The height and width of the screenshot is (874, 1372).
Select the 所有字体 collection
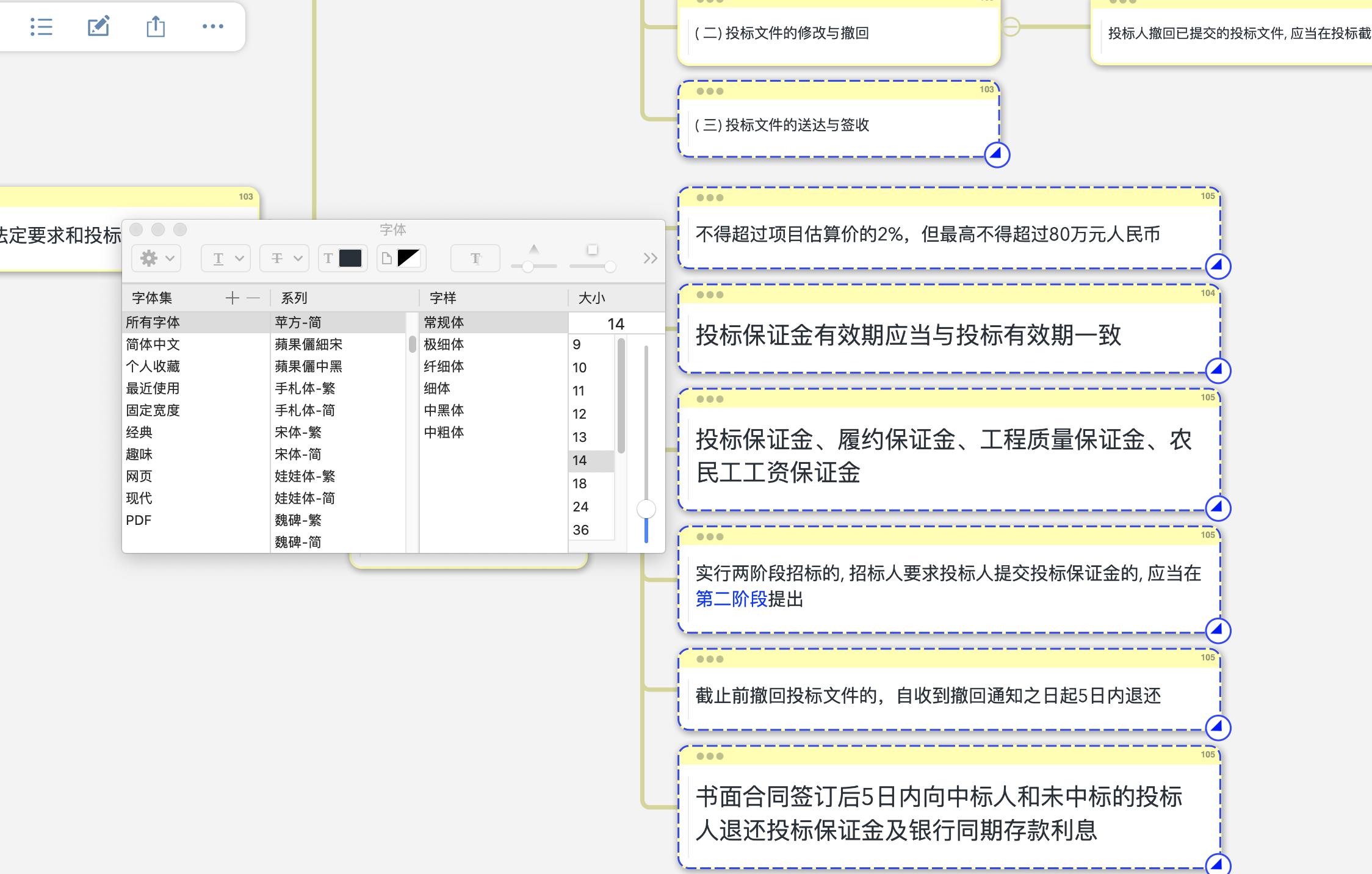[196, 322]
